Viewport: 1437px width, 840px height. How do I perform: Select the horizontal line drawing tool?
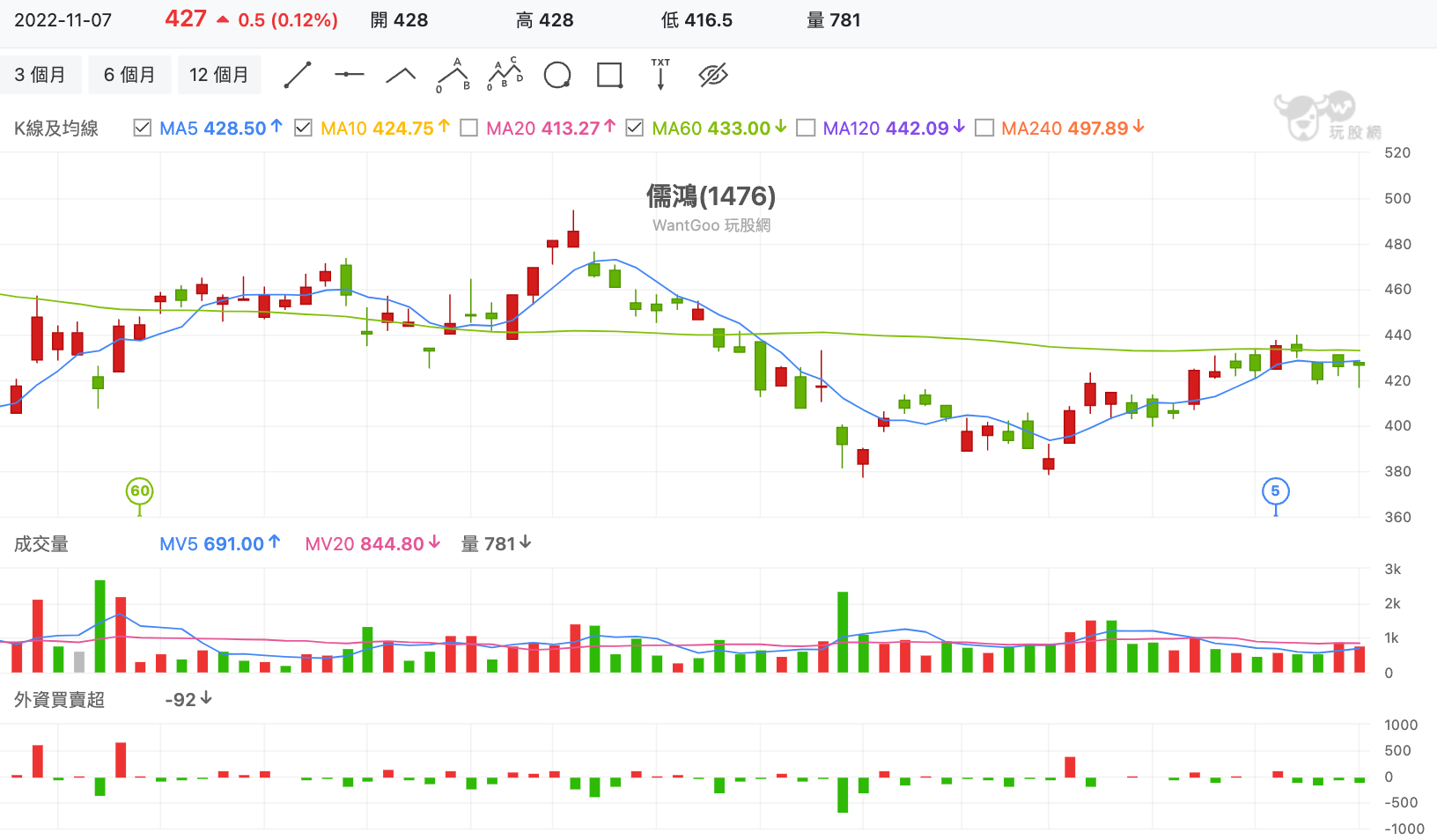pyautogui.click(x=350, y=75)
